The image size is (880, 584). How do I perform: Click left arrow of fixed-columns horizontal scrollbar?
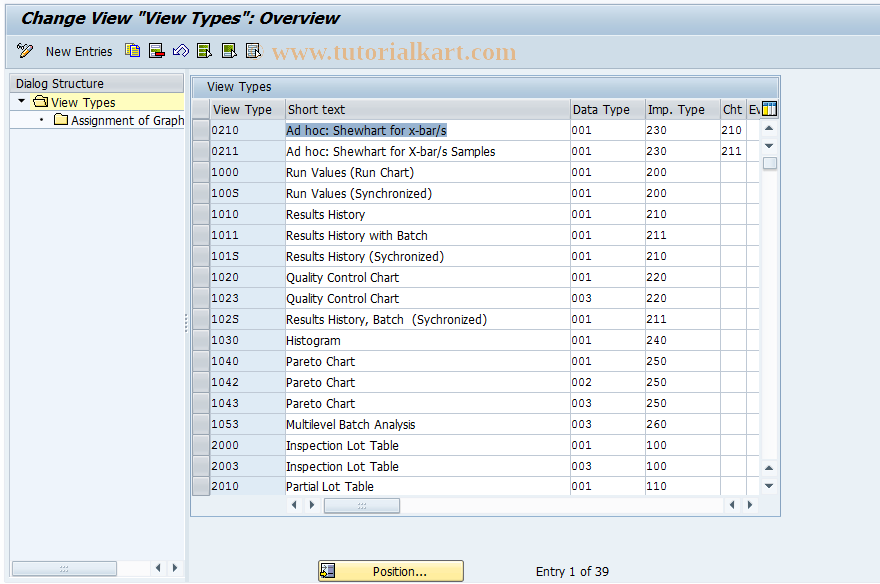pos(294,505)
